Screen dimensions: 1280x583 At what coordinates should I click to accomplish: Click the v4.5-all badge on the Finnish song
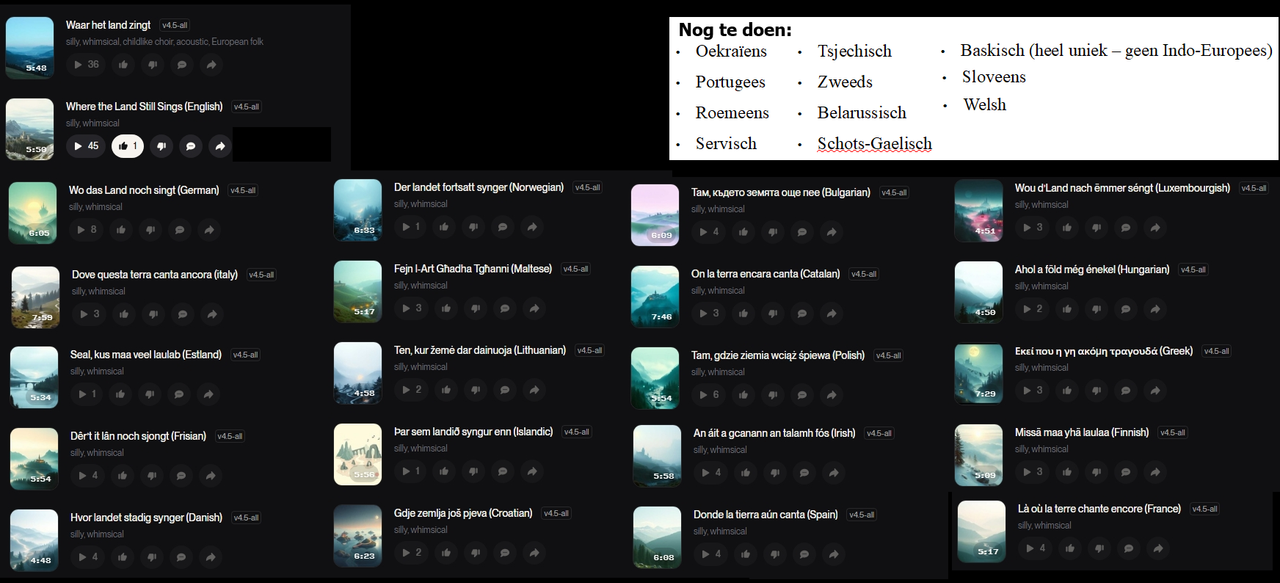pos(1173,433)
